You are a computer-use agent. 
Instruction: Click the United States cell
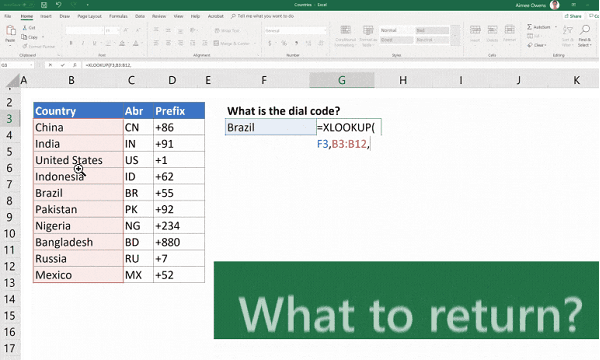click(78, 160)
